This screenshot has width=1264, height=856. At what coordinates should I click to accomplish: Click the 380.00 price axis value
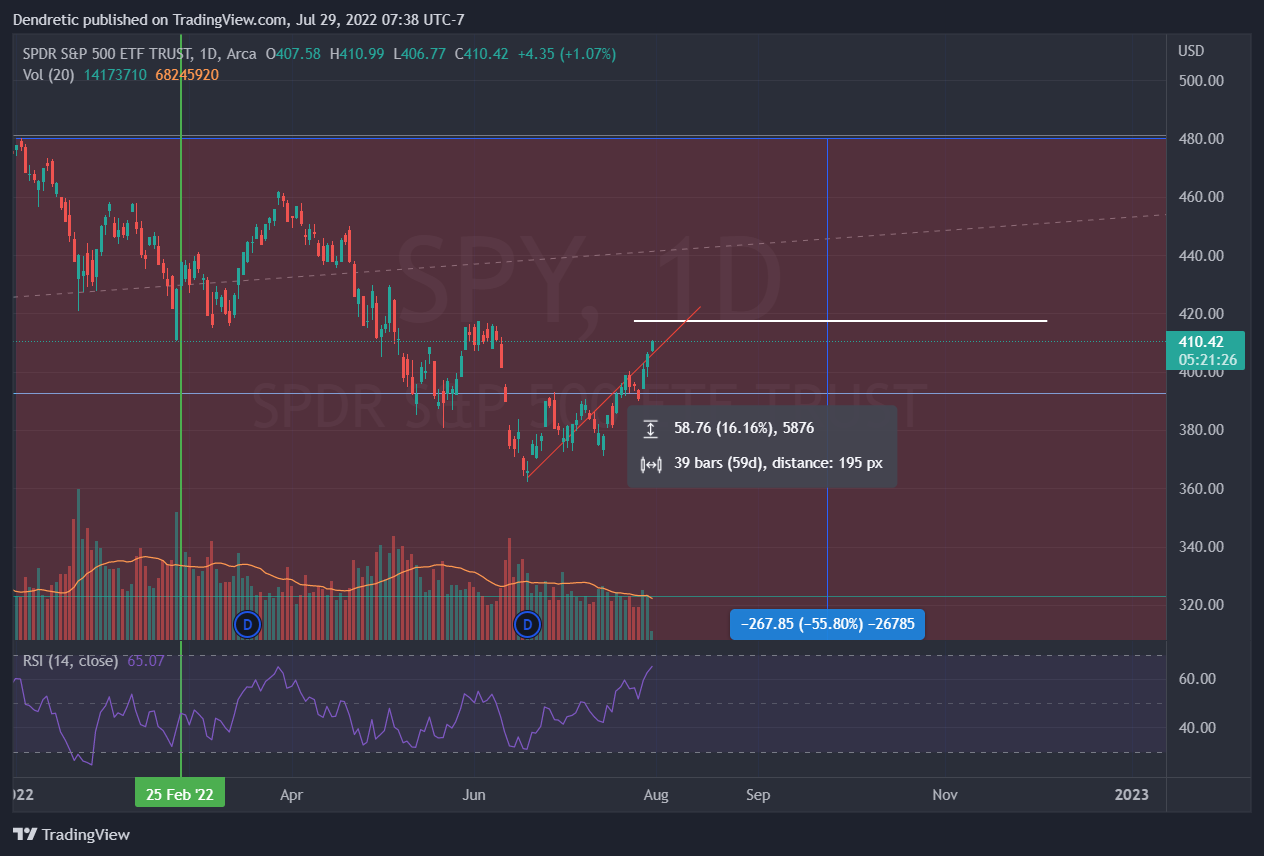[x=1201, y=431]
